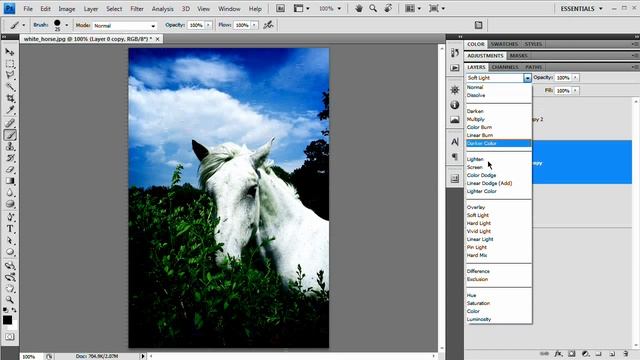Select the Clone Stamp tool
The image size is (640, 360).
pyautogui.click(x=10, y=147)
